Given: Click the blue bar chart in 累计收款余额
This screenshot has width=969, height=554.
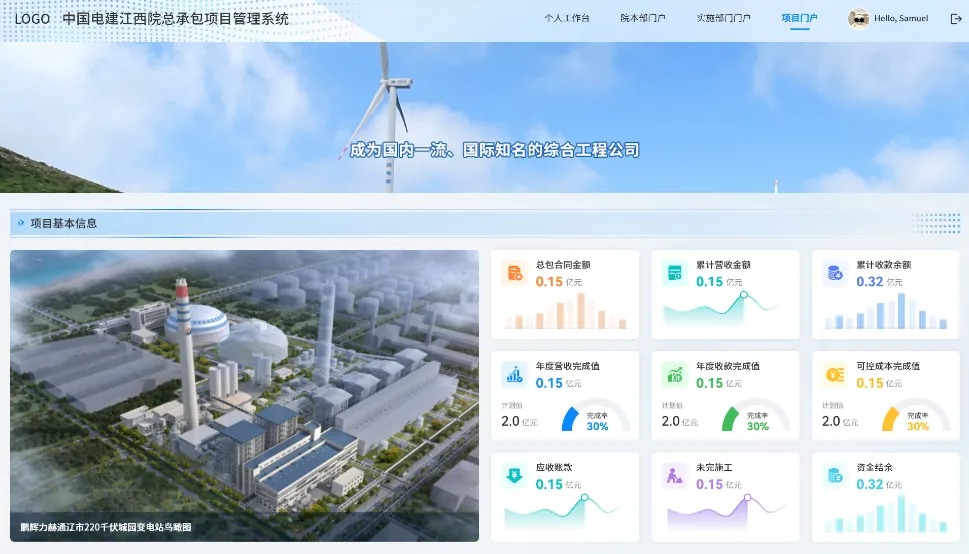Looking at the screenshot, I should [886, 311].
